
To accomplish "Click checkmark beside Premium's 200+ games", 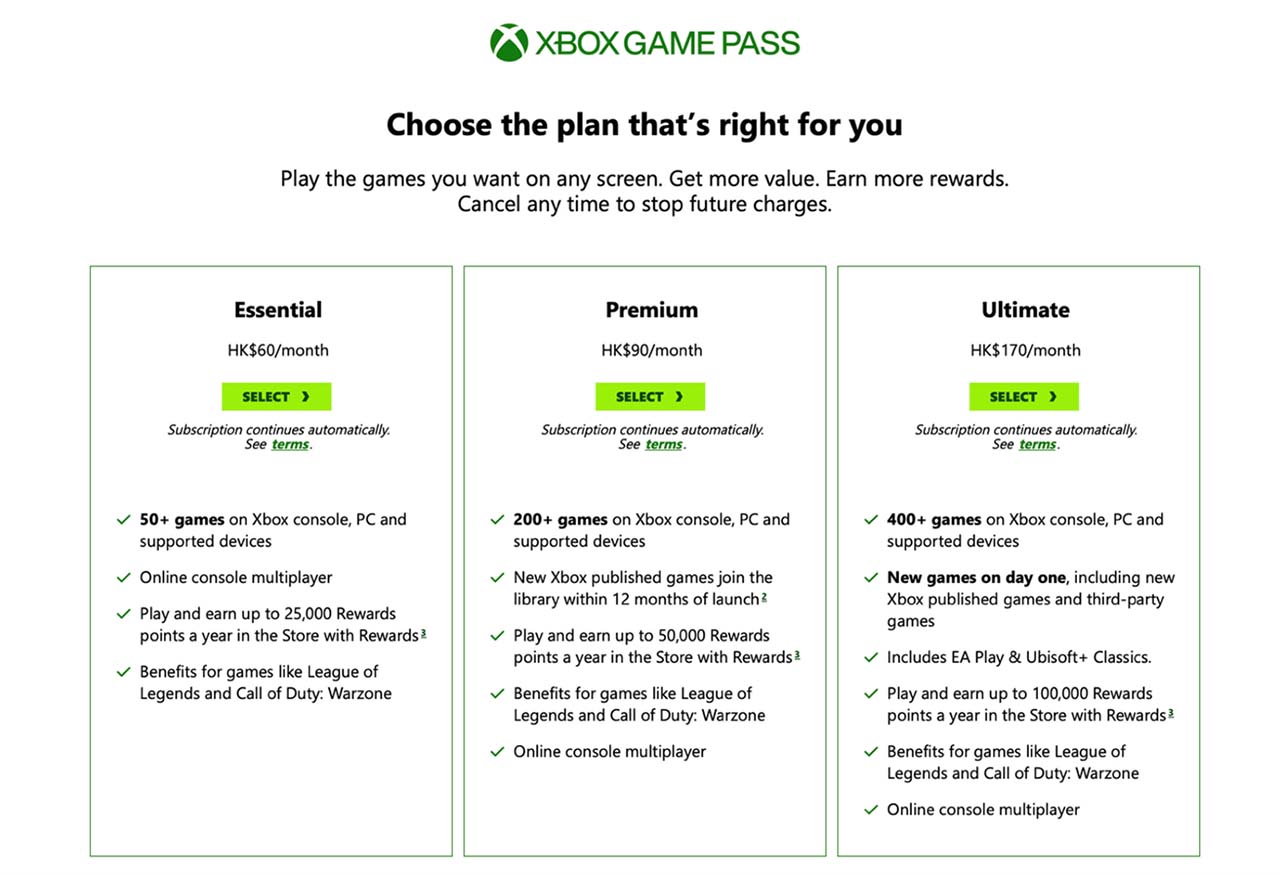I will pyautogui.click(x=497, y=520).
